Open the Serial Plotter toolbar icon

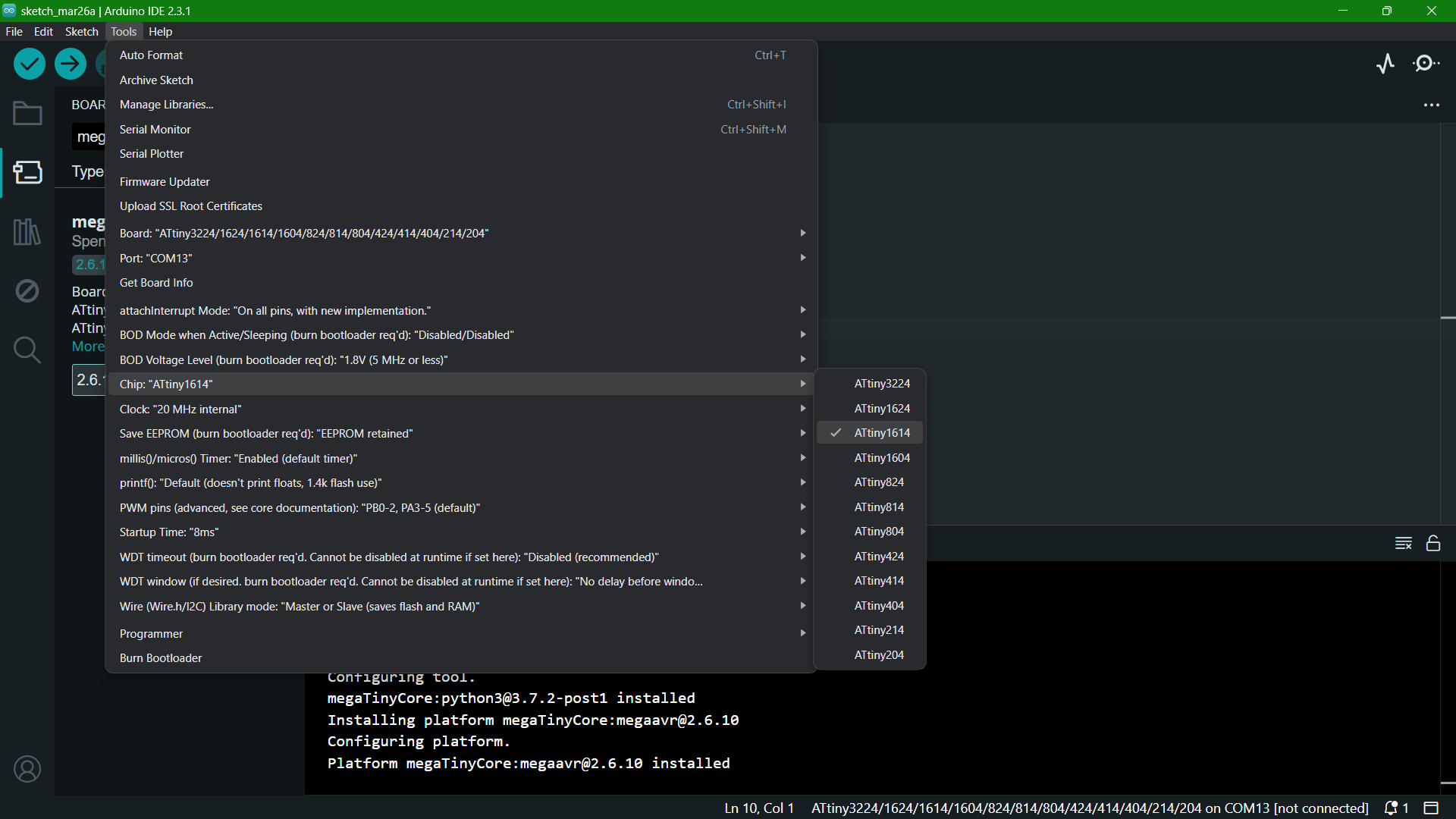pos(1385,64)
